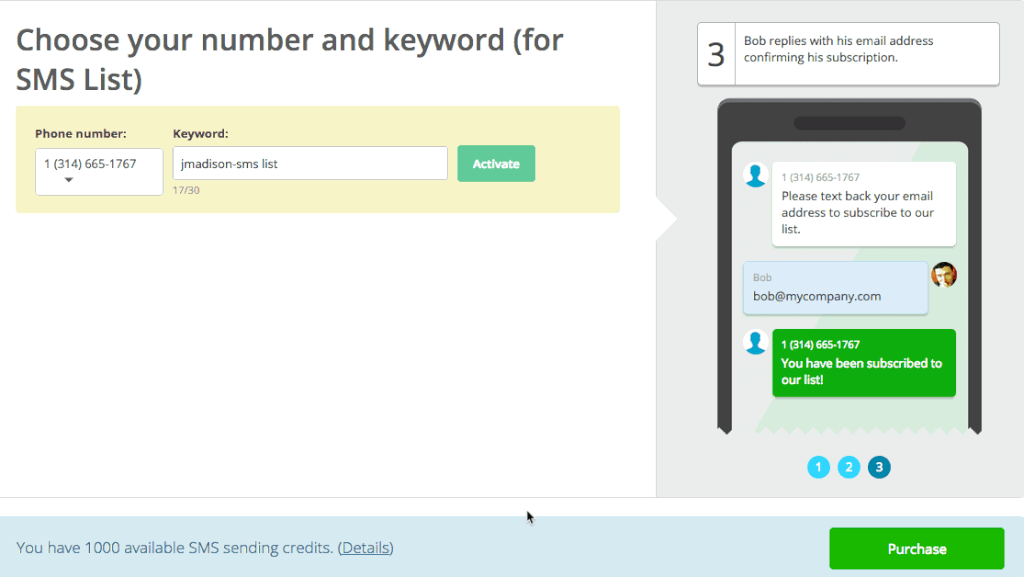Click the avatar icon beside the green confirmation message

click(x=756, y=343)
